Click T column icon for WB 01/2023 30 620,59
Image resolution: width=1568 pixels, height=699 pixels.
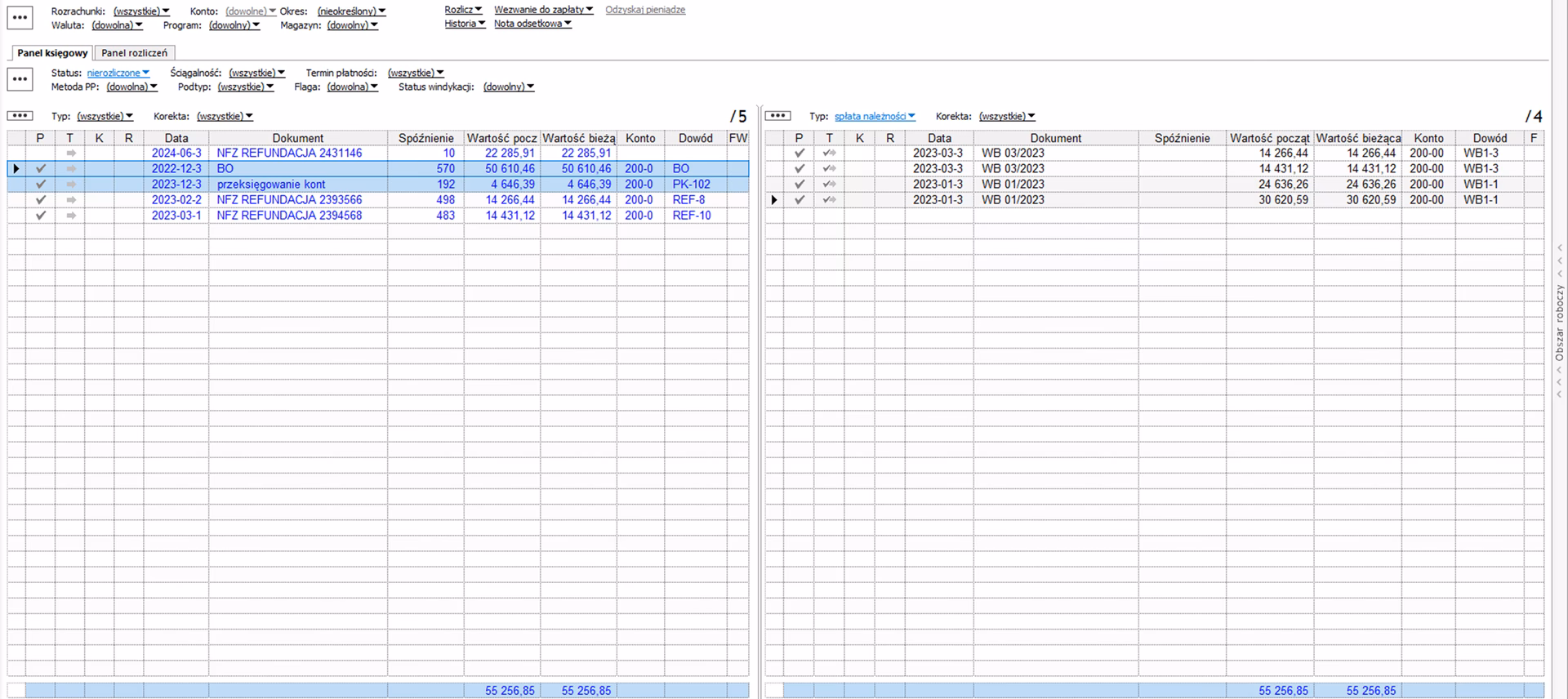point(829,200)
